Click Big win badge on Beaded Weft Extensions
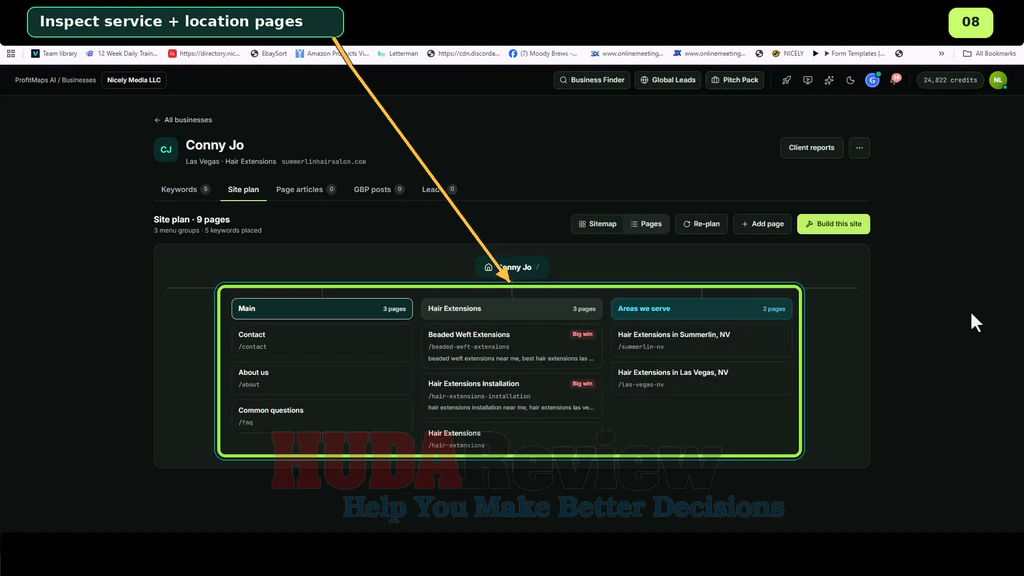This screenshot has height=576, width=1024. coord(582,334)
